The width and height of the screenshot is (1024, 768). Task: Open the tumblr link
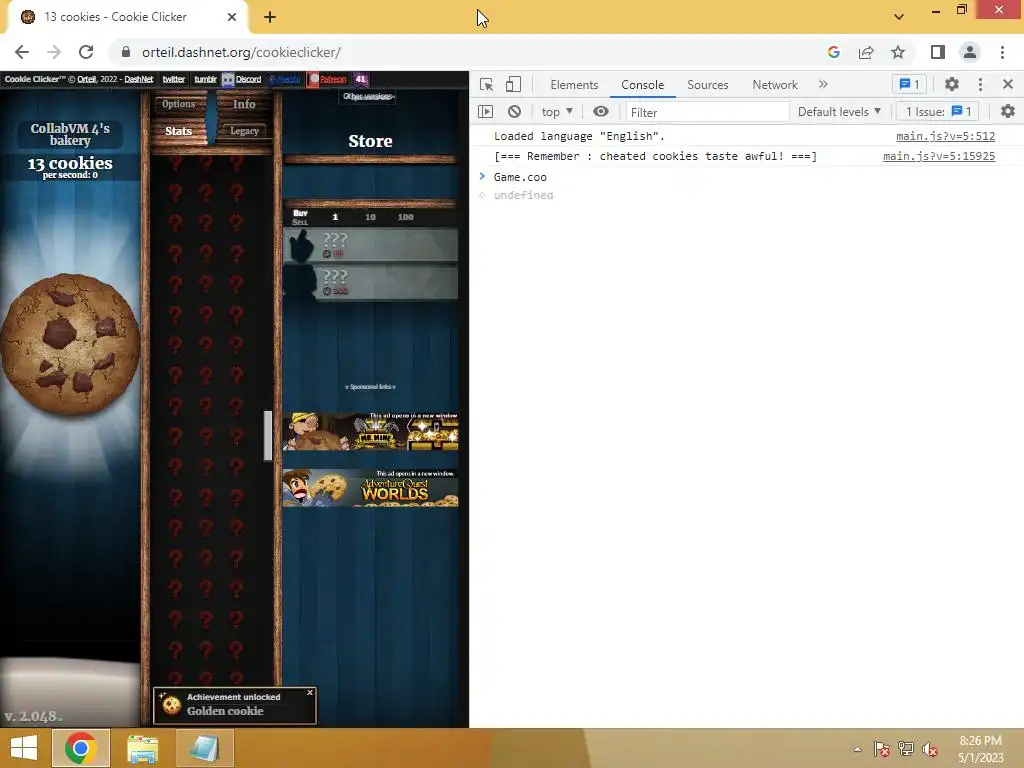pyautogui.click(x=205, y=79)
